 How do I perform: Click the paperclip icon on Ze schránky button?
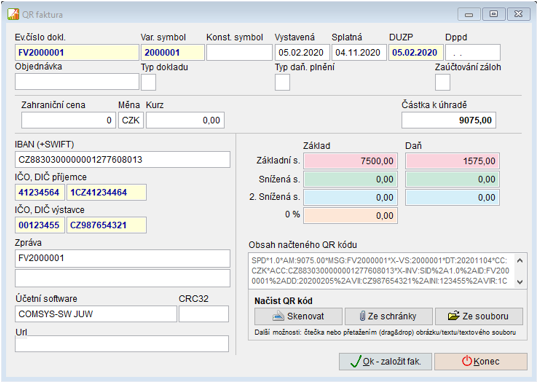point(362,316)
